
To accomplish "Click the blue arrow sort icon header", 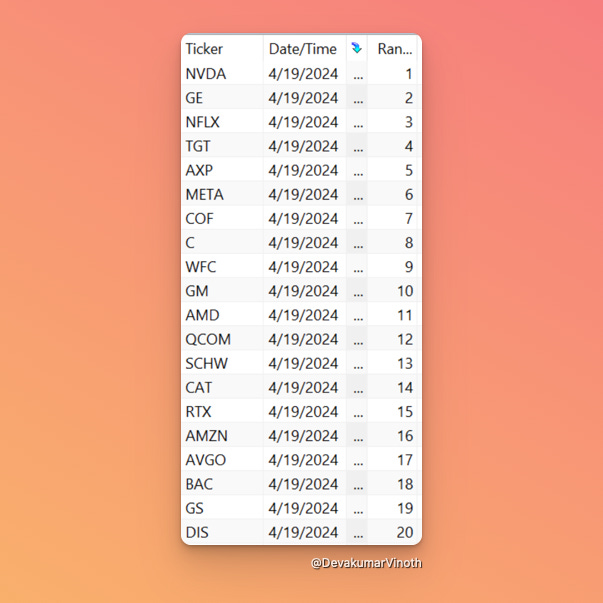I will point(357,48).
